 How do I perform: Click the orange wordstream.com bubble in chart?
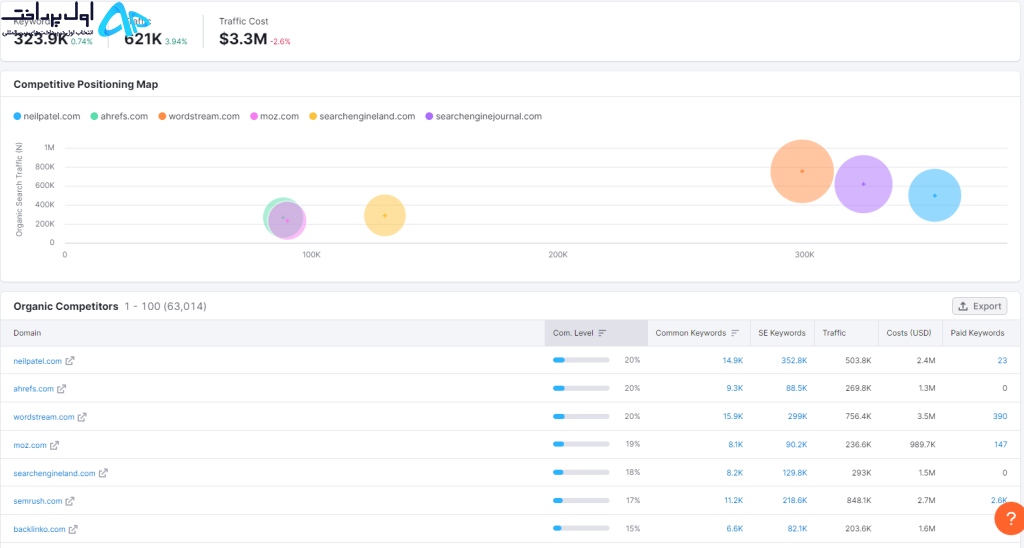[802, 171]
